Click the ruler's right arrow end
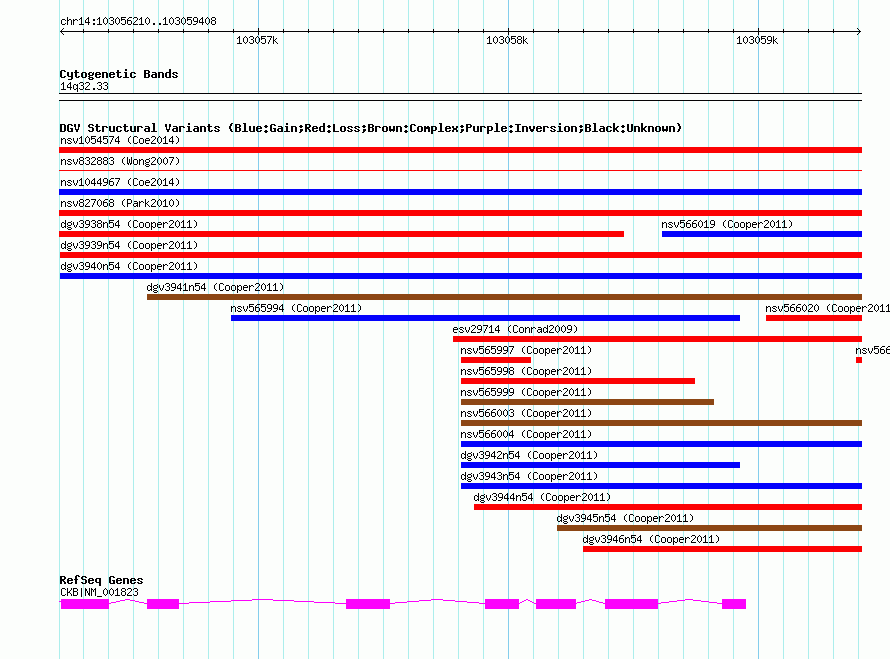This screenshot has width=890, height=659. point(859,31)
